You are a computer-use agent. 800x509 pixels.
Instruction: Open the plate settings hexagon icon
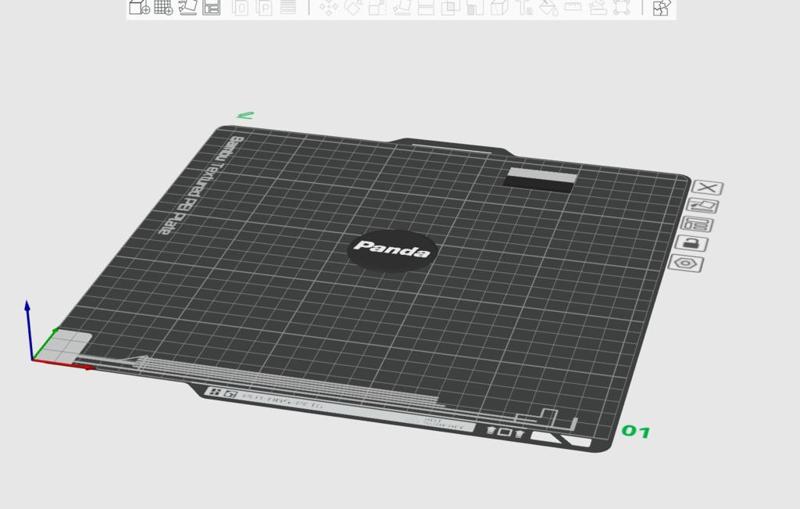[686, 263]
